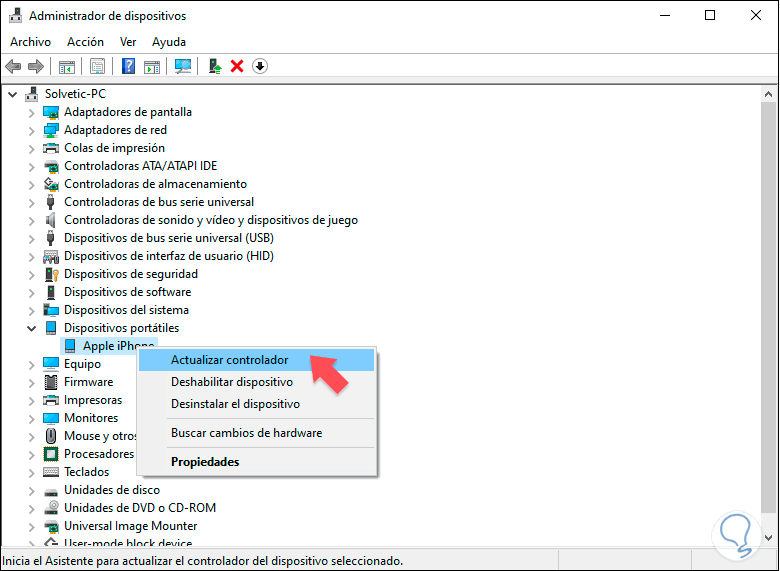Choose Deshabilitar dispositivo in context menu
Viewport: 780px width, 571px height.
[256, 382]
